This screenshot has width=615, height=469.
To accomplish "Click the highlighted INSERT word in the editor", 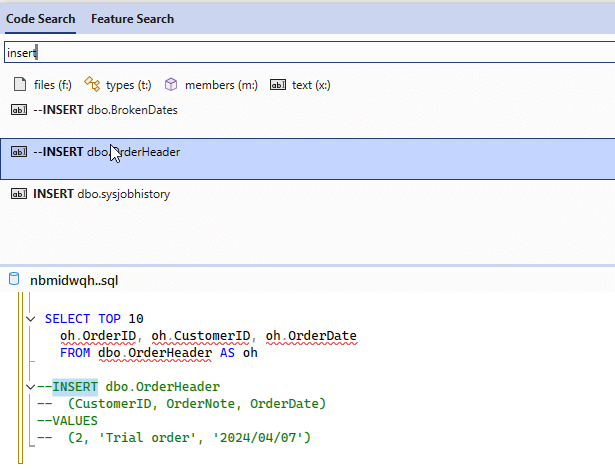I will tap(76, 387).
